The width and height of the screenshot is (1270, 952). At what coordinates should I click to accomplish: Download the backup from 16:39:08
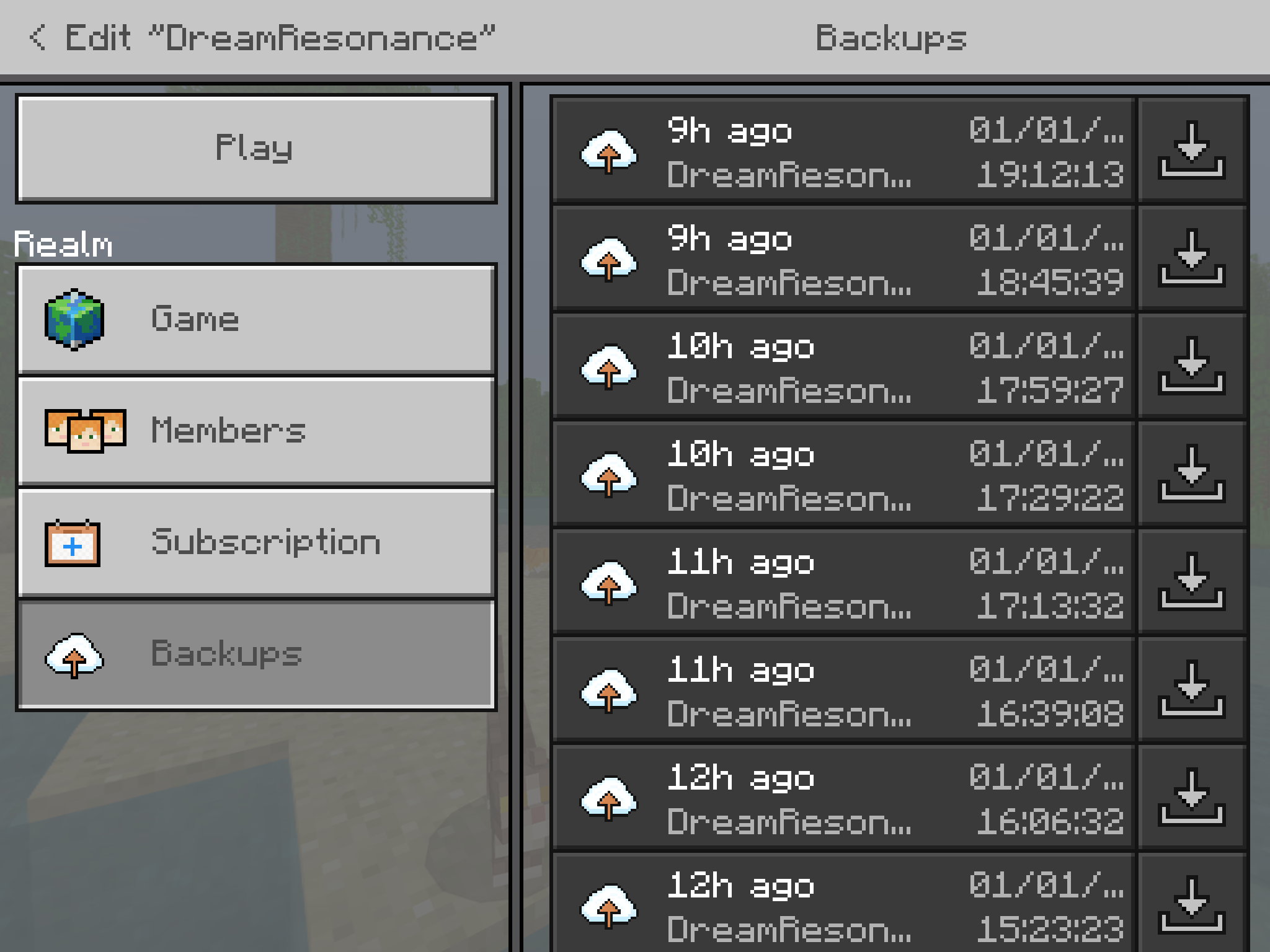click(x=1192, y=689)
